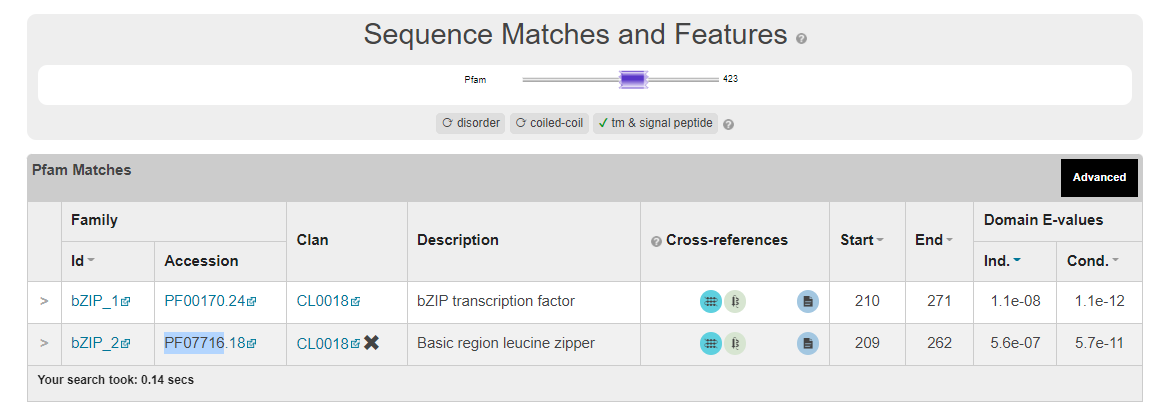The width and height of the screenshot is (1168, 411).
Task: Open the tree icon in bZIP_1 row
Action: pyautogui.click(x=735, y=301)
